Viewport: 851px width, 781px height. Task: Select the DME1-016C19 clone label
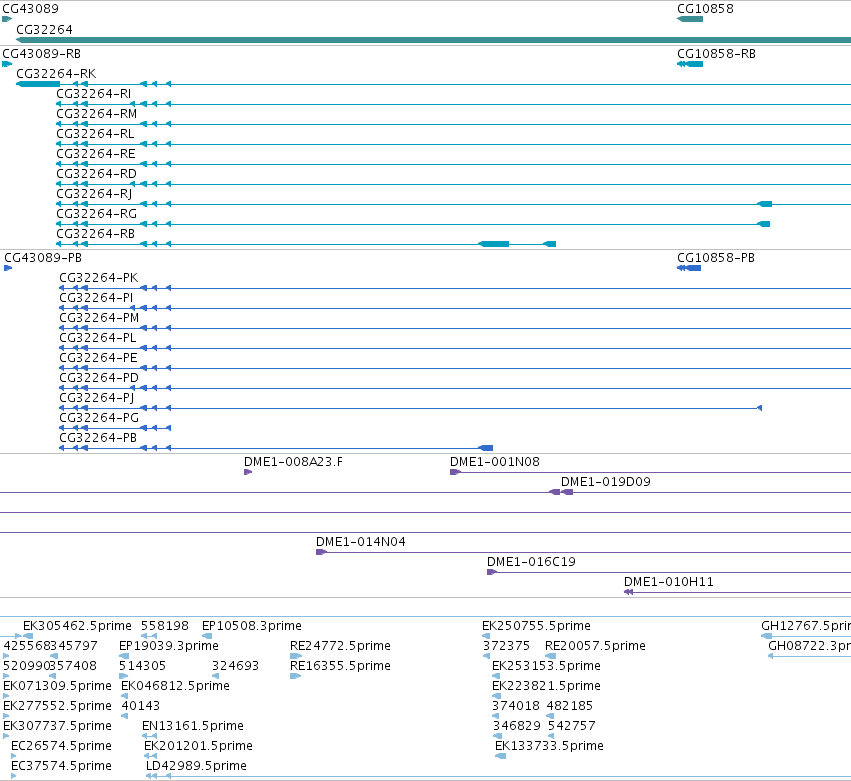pos(531,562)
